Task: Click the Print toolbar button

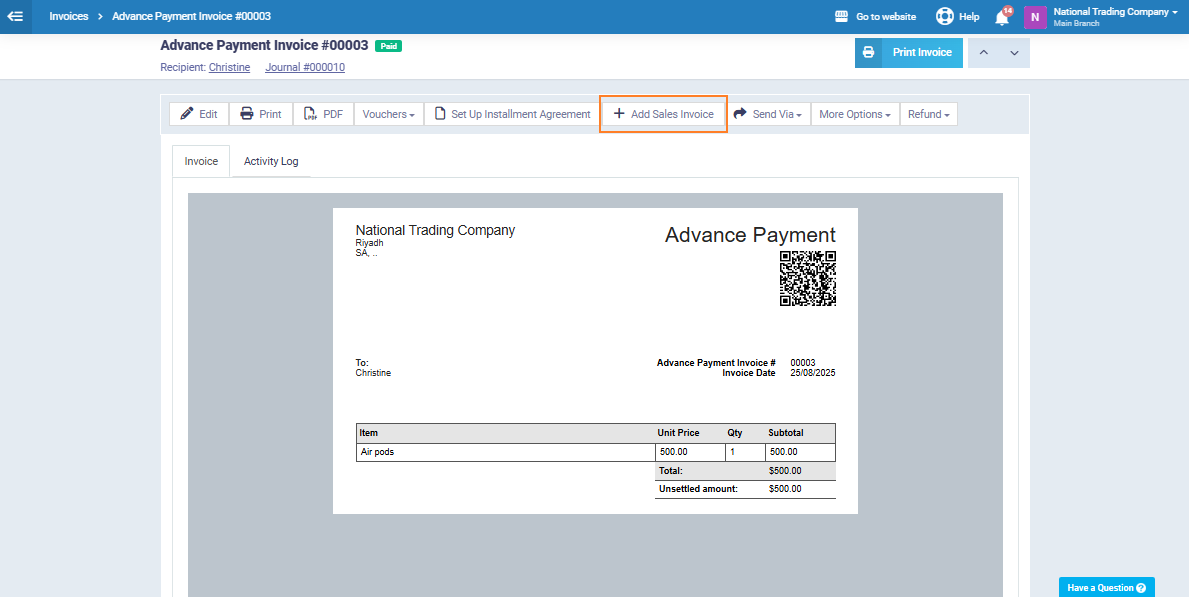Action: (x=261, y=114)
